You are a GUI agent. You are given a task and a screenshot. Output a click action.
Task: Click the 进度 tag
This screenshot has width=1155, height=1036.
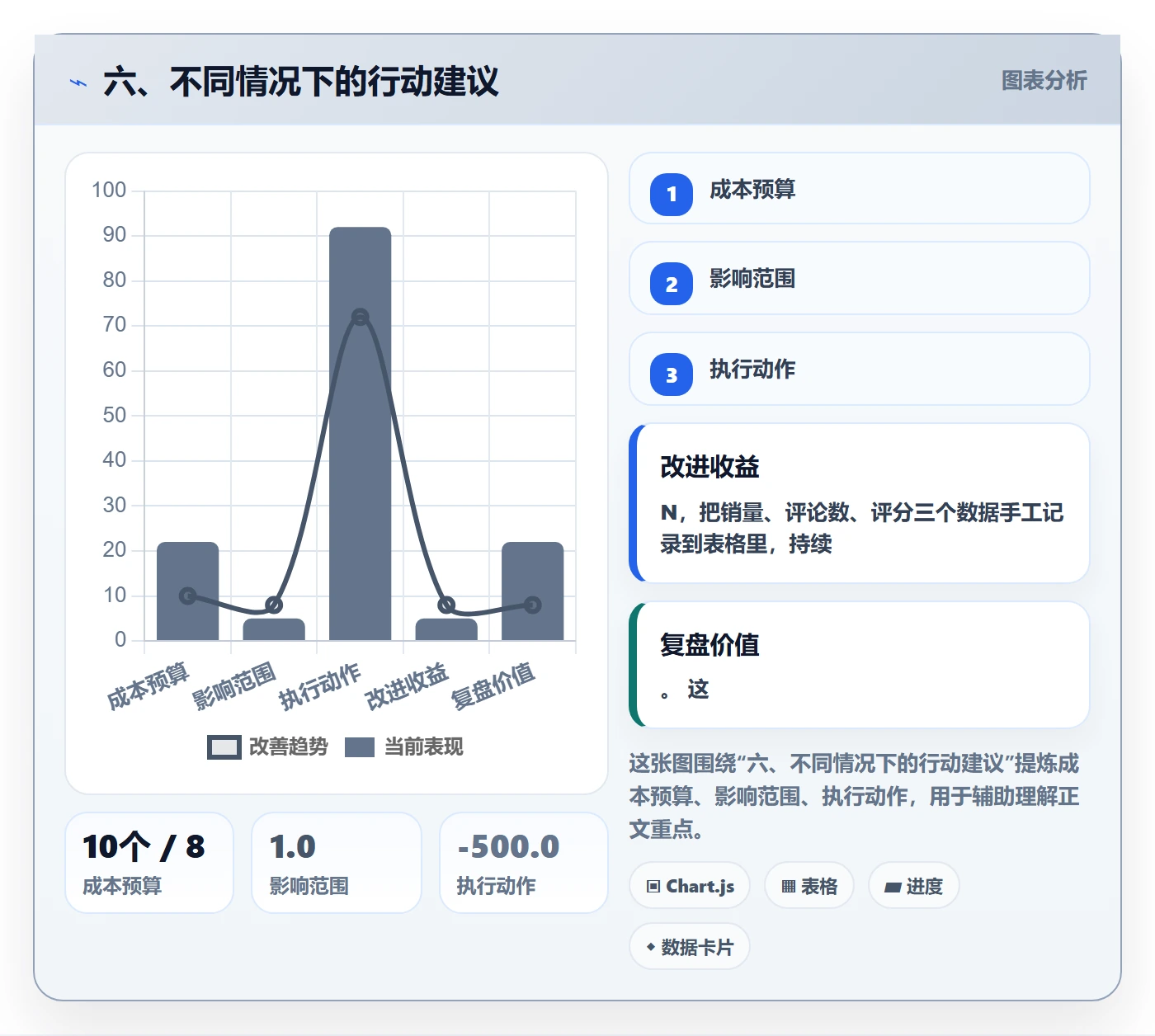point(914,886)
